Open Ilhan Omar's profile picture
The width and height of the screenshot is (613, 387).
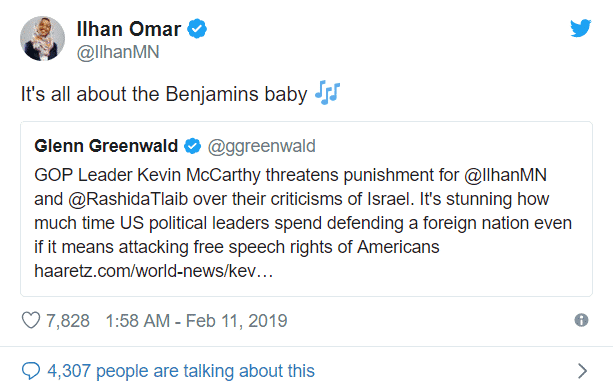coord(42,39)
